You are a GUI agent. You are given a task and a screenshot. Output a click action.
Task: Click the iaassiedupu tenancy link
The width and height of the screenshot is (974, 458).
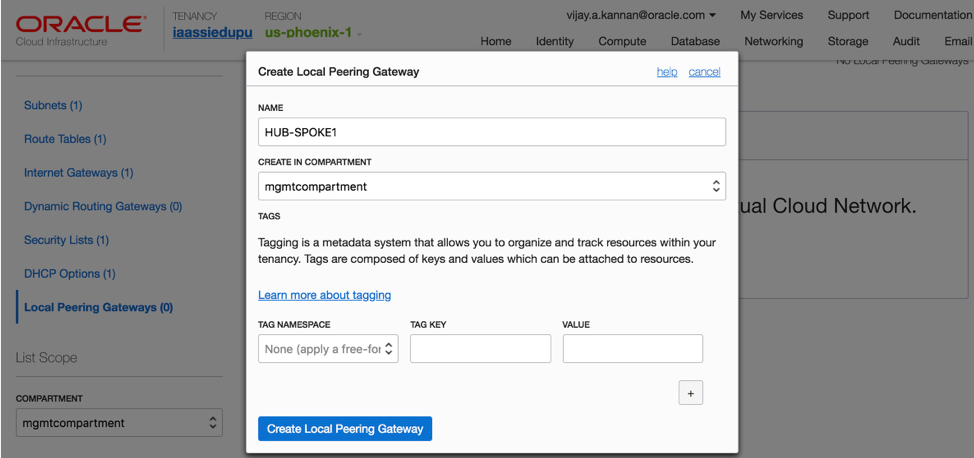tap(212, 33)
